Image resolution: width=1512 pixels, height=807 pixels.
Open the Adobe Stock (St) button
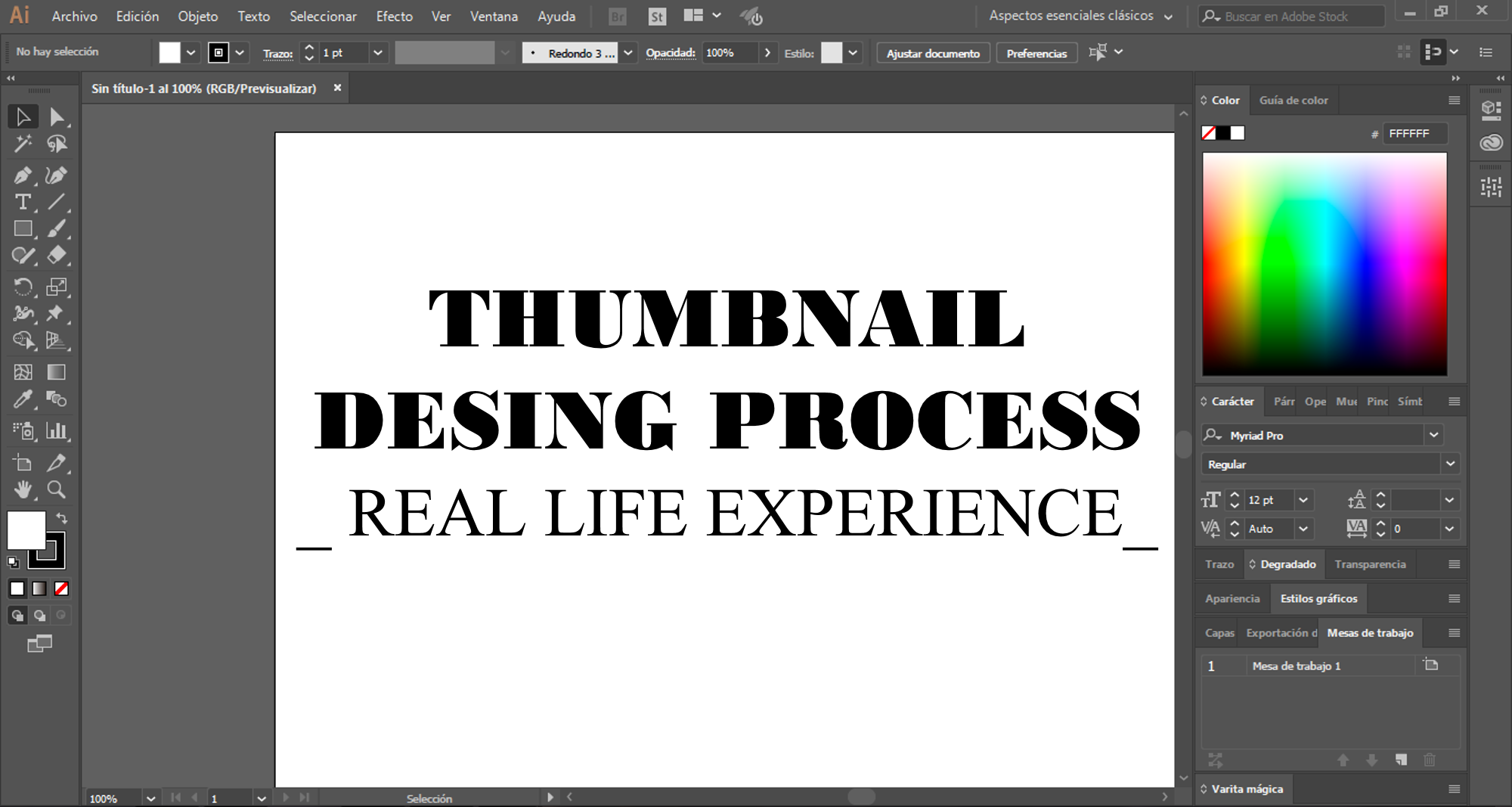[x=657, y=16]
